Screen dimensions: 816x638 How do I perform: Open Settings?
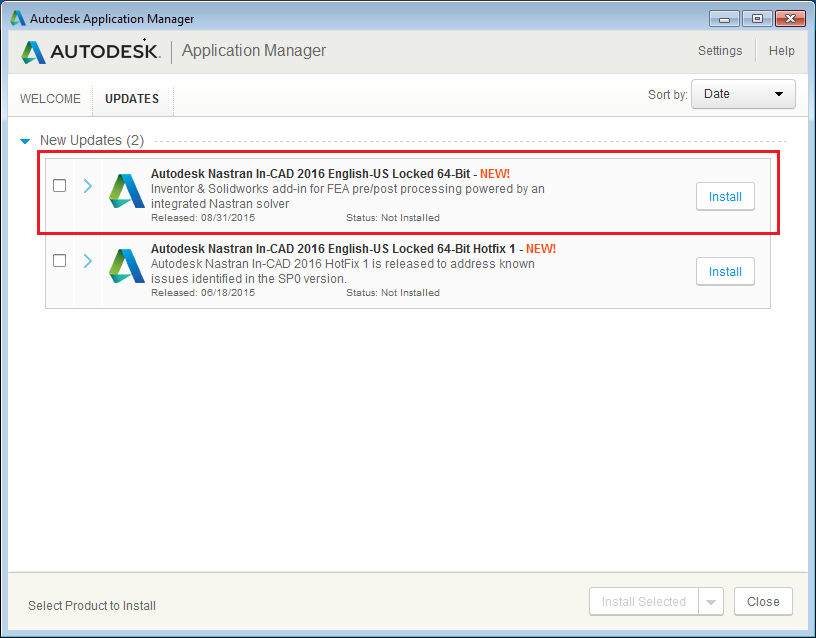pos(720,51)
